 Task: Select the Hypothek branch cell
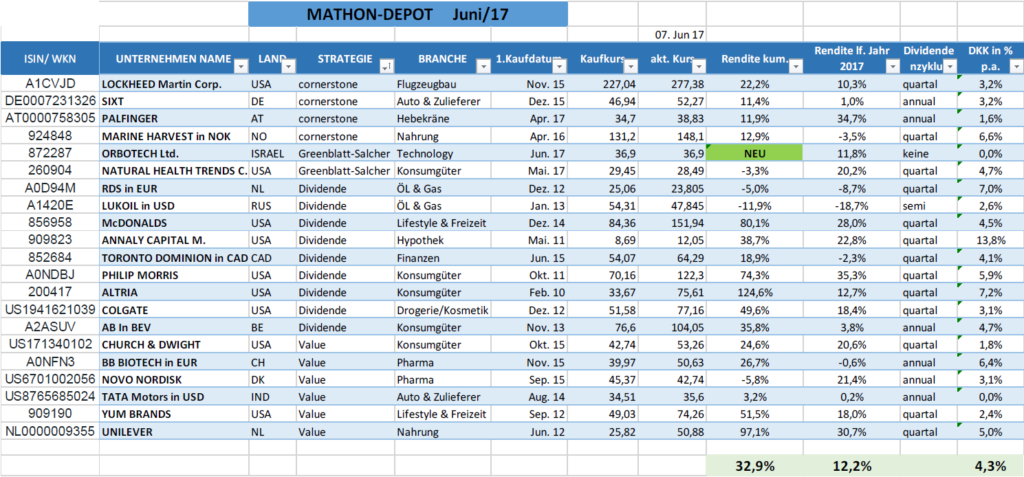tap(442, 240)
